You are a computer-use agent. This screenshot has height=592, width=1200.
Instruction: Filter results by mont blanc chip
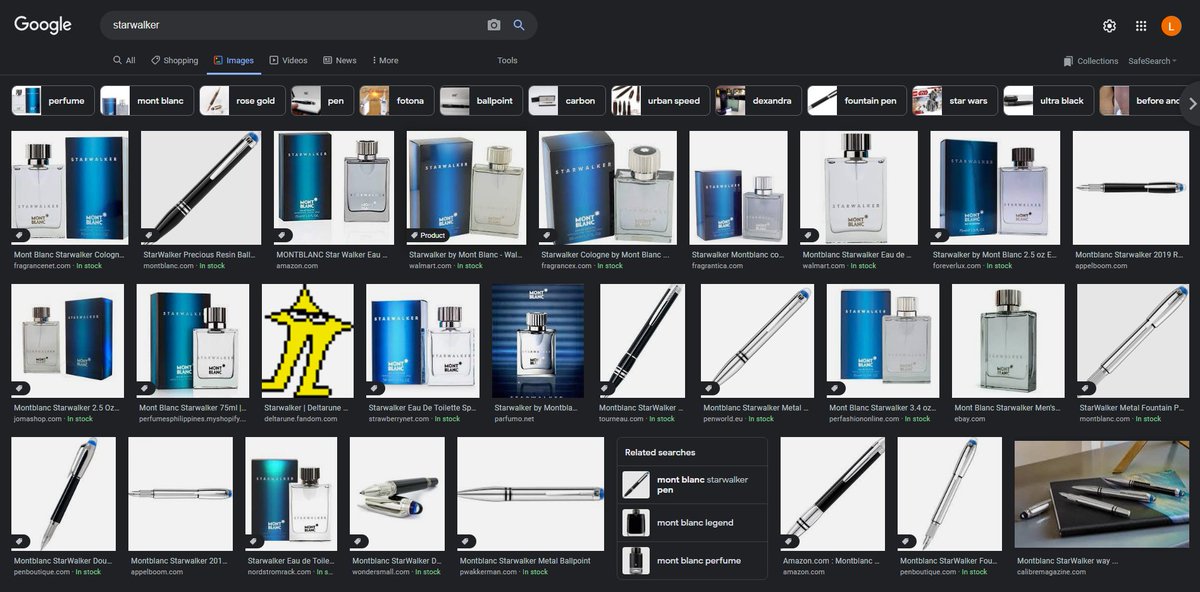[145, 101]
